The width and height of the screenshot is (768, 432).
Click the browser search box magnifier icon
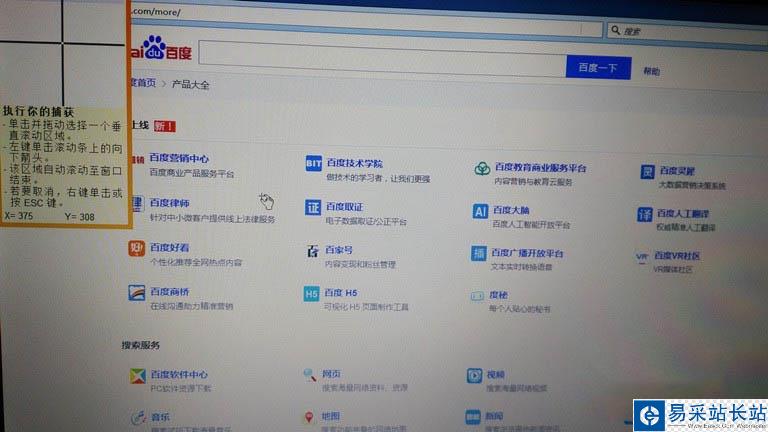(616, 30)
